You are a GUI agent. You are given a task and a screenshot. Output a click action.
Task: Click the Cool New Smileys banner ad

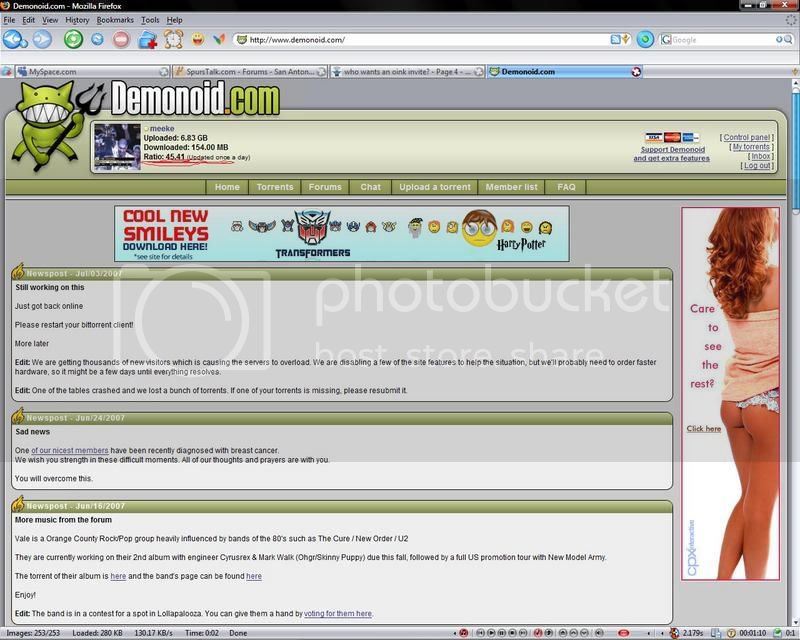tap(342, 234)
